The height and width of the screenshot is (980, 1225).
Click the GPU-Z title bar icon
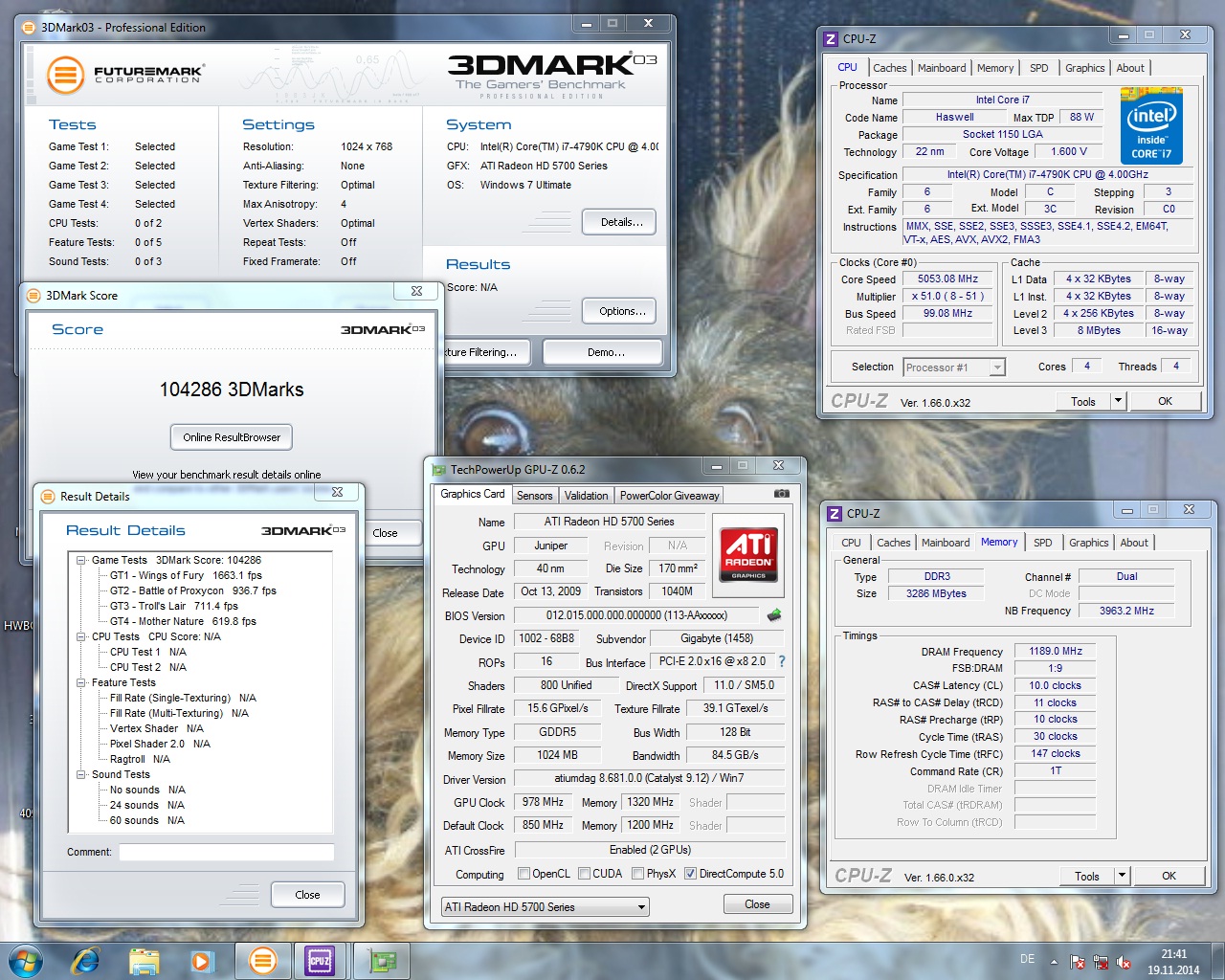click(x=439, y=469)
